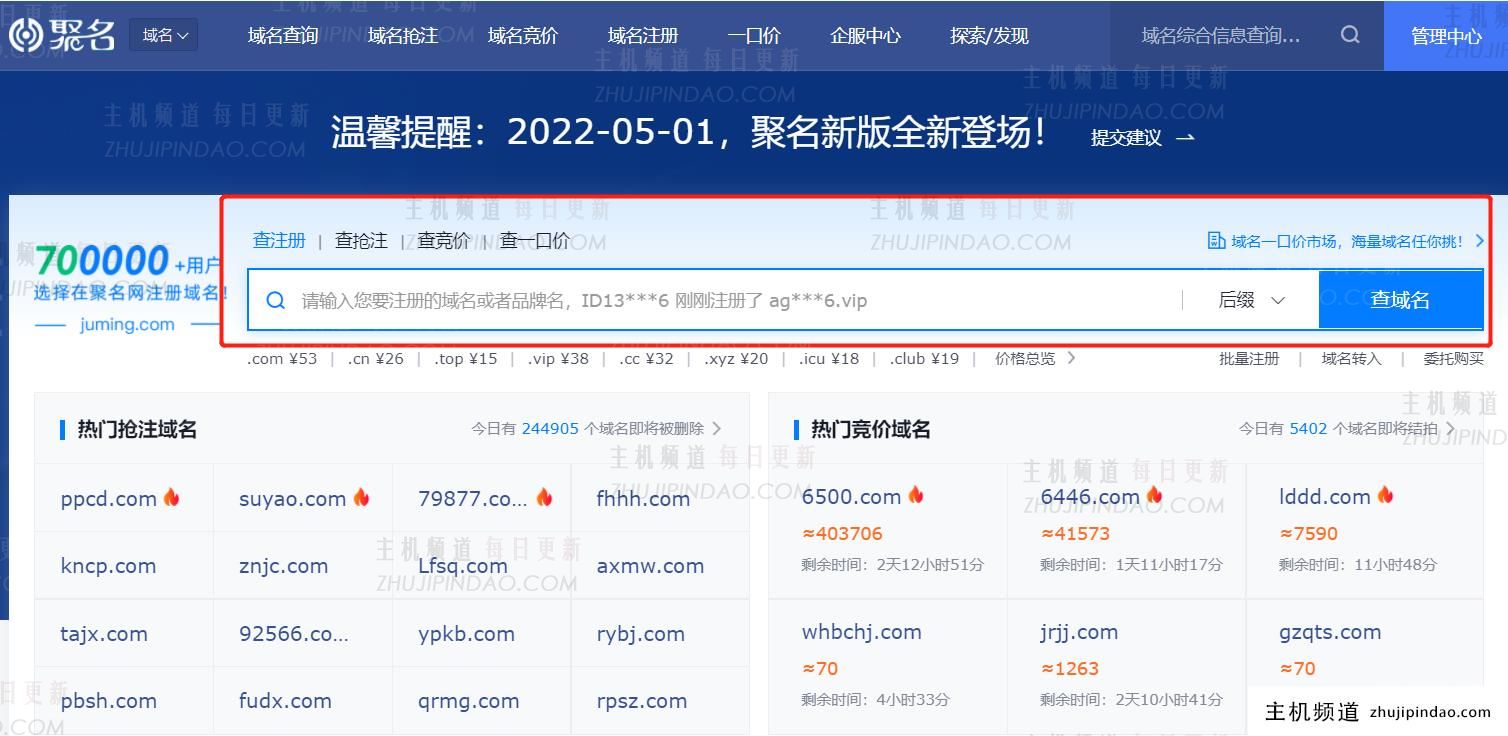
Task: Click the .icu ¥18 price
Action: click(829, 358)
